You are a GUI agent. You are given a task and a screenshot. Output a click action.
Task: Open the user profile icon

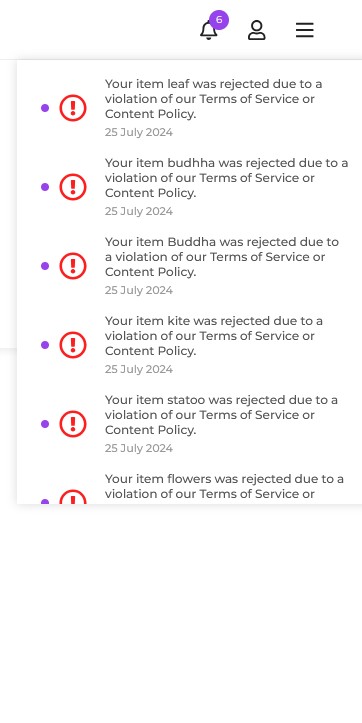257,30
